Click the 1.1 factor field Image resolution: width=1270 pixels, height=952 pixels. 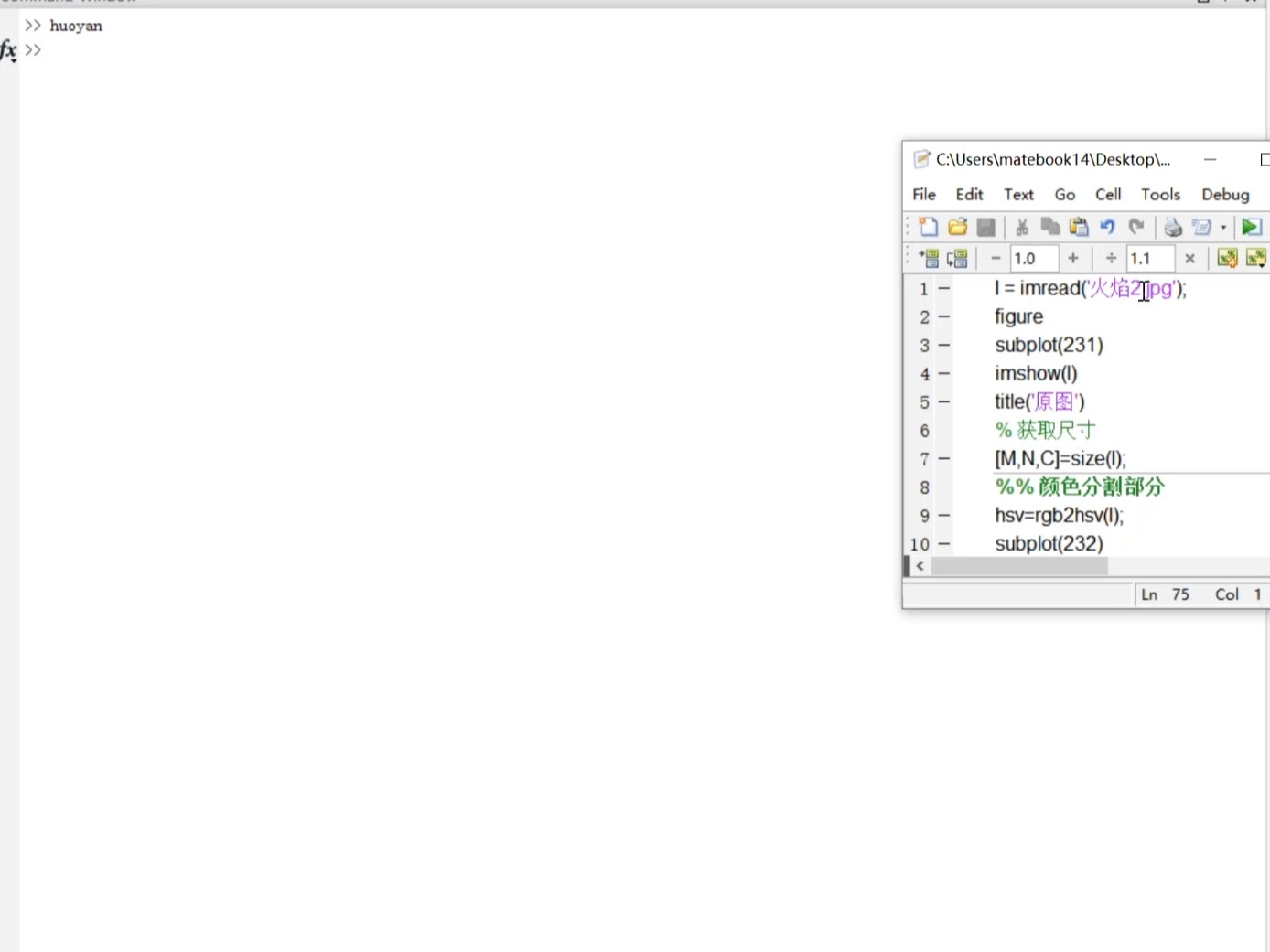tap(1150, 259)
